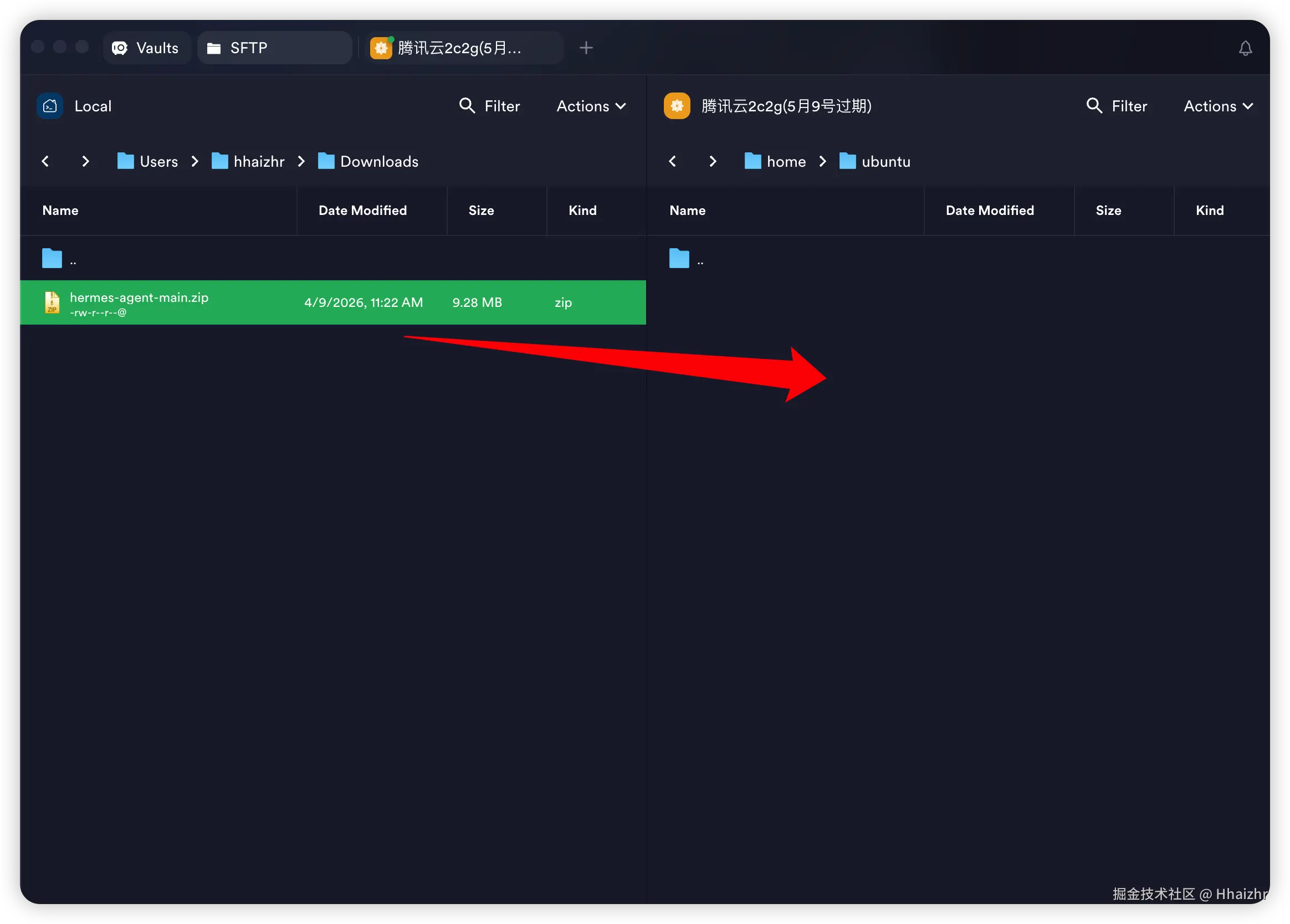Viewport: 1290px width, 924px height.
Task: Click the orange Tencent cloud host icon
Action: tap(677, 106)
